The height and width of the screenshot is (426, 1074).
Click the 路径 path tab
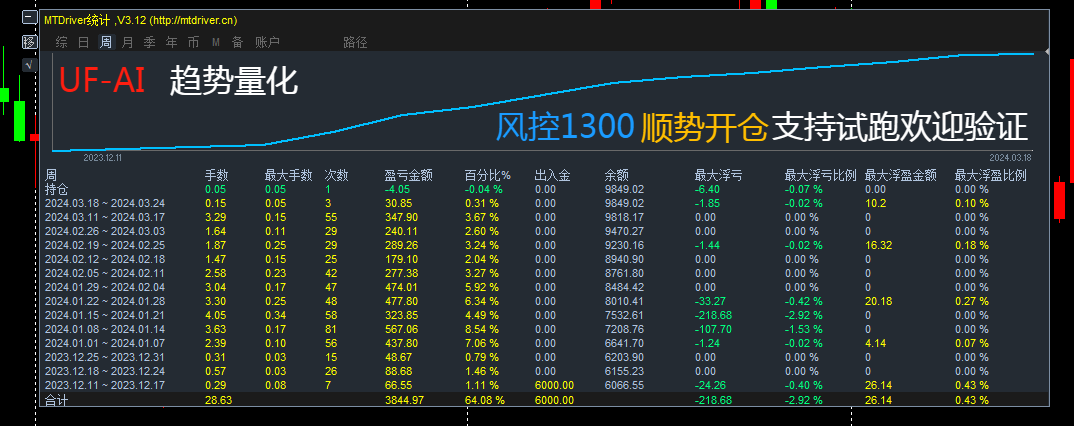click(x=355, y=42)
